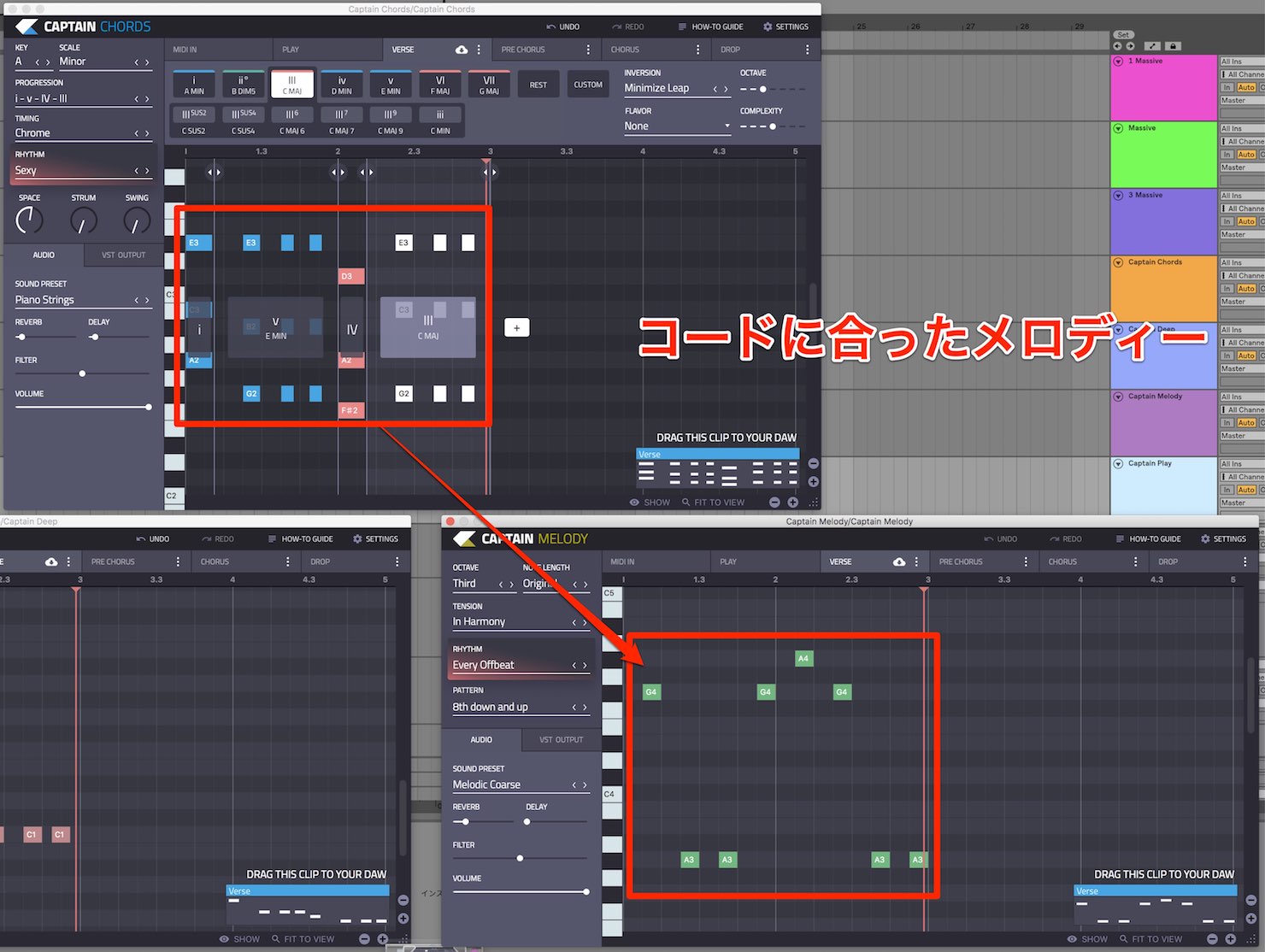Switch to Pre Chorus tab in Captain Chords
The image size is (1265, 952).
pyautogui.click(x=523, y=50)
